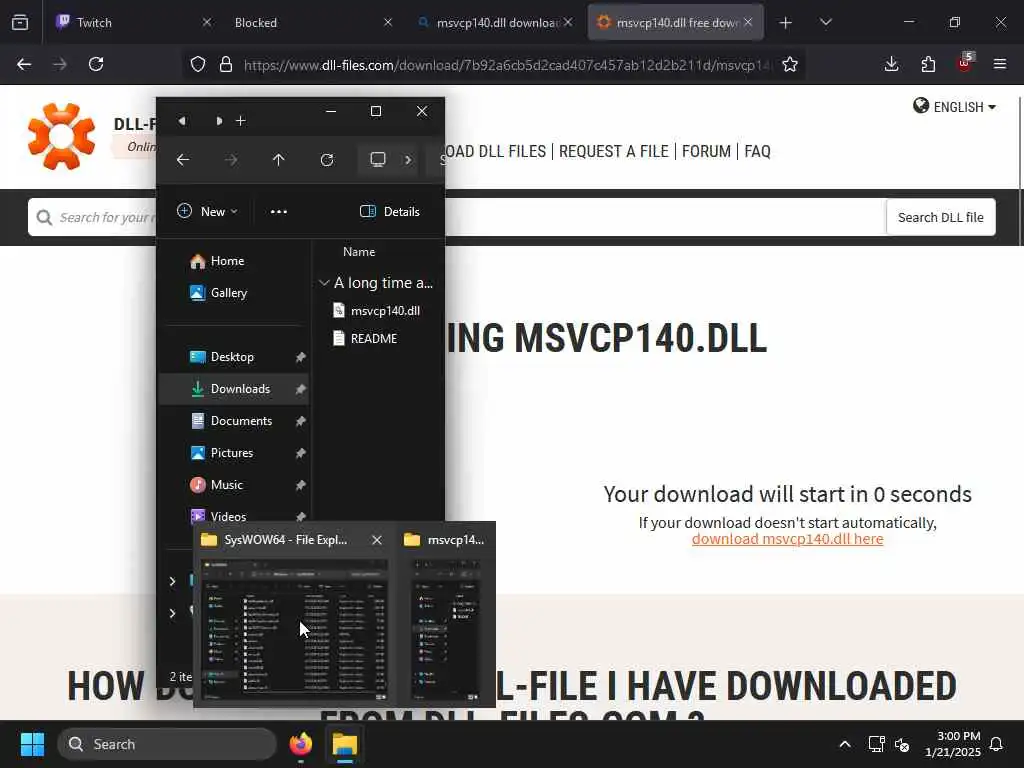Expand breadcrumb chevron in address bar
Viewport: 1024px width, 768px height.
click(x=408, y=160)
